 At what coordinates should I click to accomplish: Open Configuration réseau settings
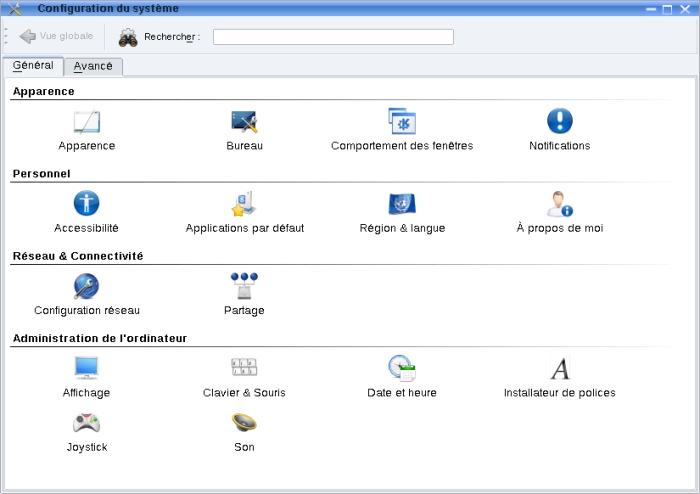(x=87, y=288)
